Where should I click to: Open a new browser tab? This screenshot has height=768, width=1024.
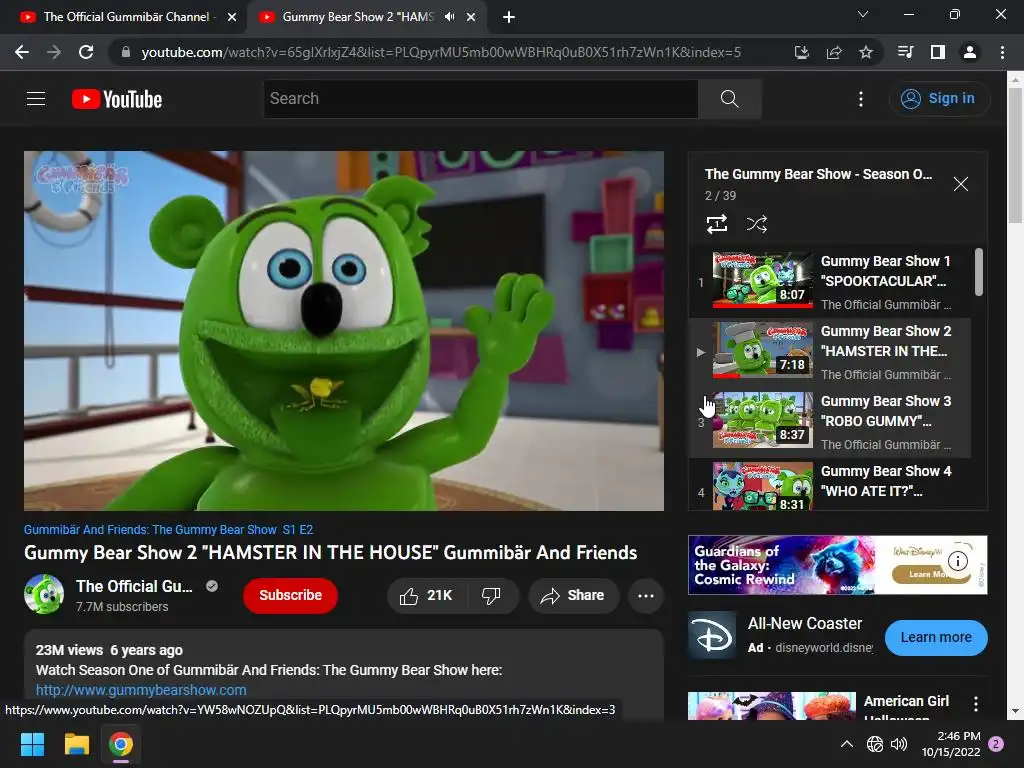pos(509,18)
